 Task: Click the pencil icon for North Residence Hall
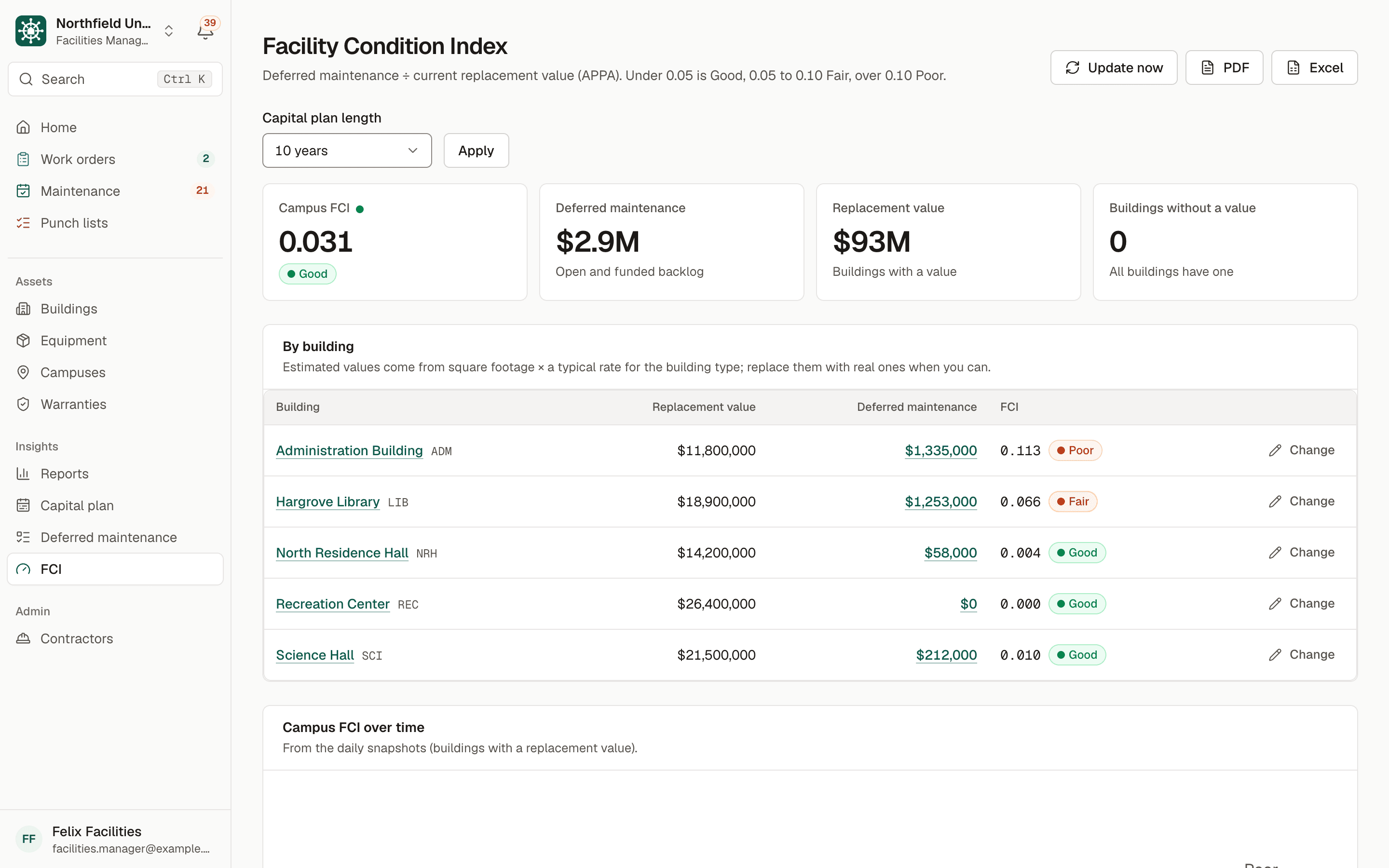coord(1275,553)
